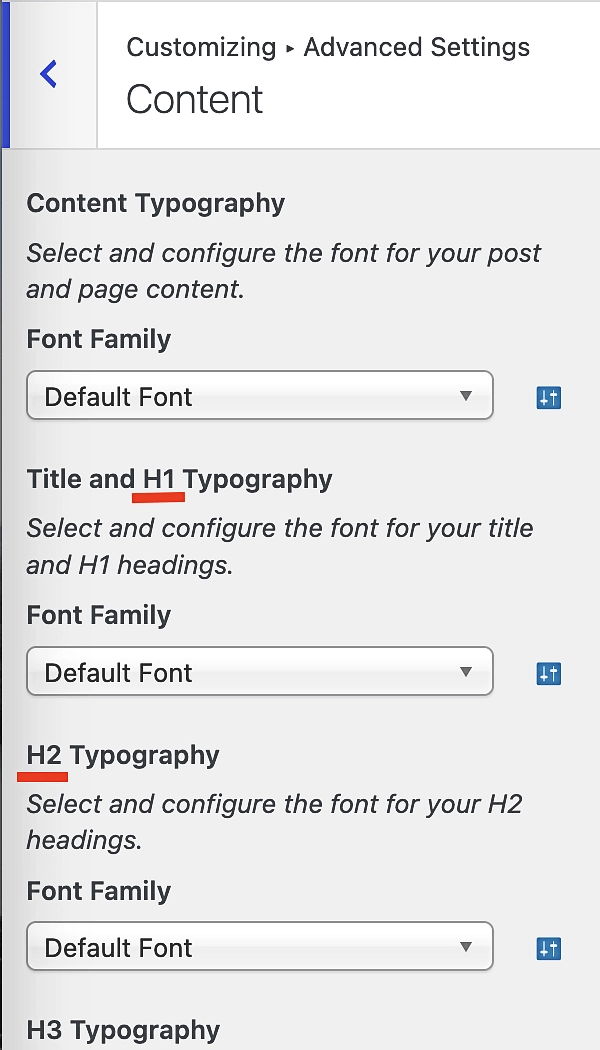Screen dimensions: 600x1050
Task: Click the Title and H1 Typography heading
Action: coord(179,479)
